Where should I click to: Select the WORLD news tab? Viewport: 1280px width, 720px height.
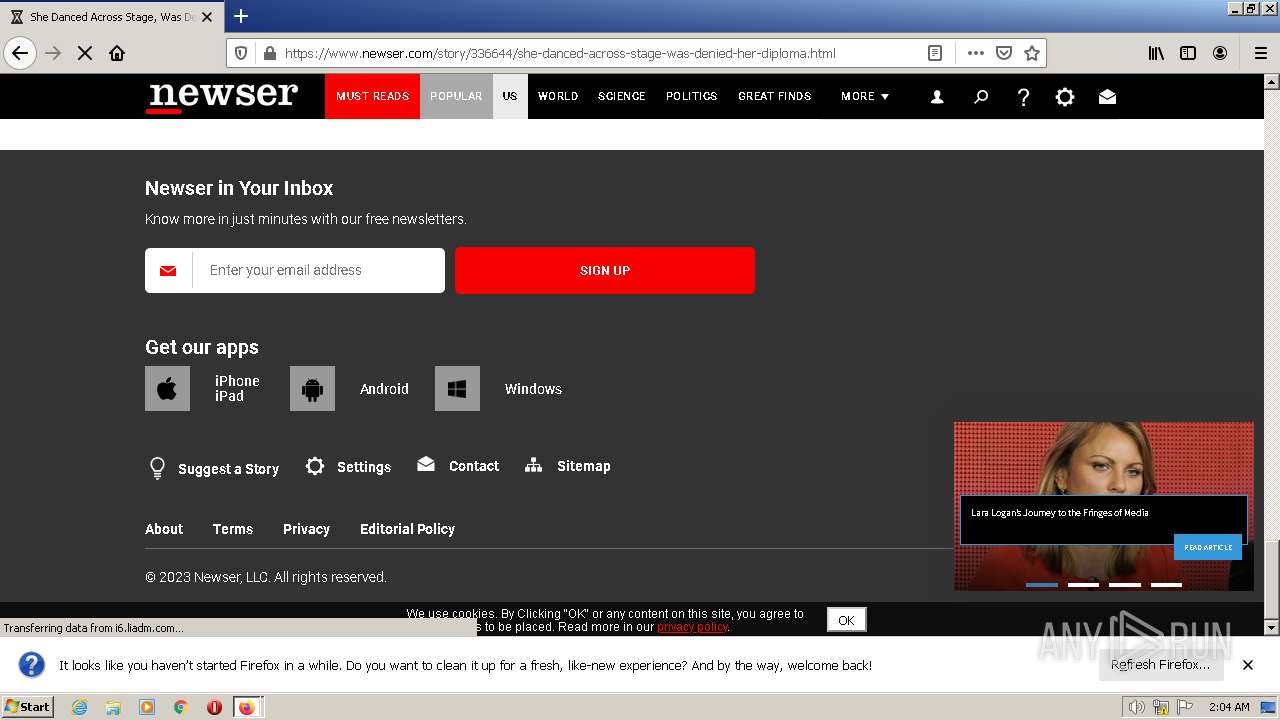(558, 97)
